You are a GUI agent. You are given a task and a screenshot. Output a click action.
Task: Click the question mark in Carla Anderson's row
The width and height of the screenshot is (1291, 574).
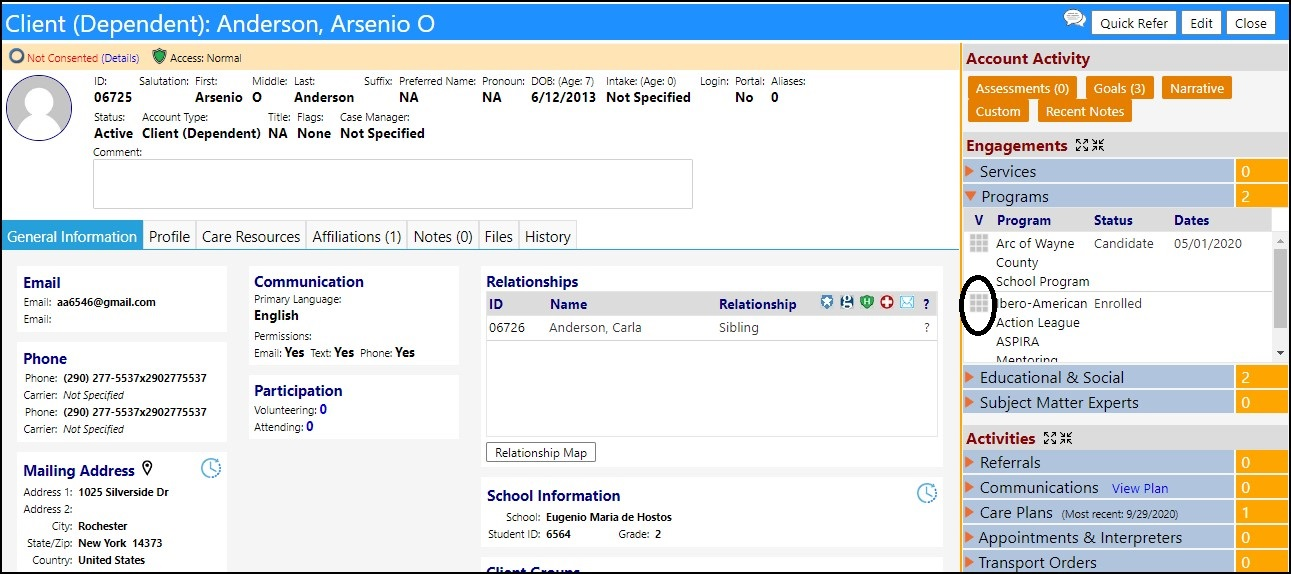pyautogui.click(x=927, y=328)
